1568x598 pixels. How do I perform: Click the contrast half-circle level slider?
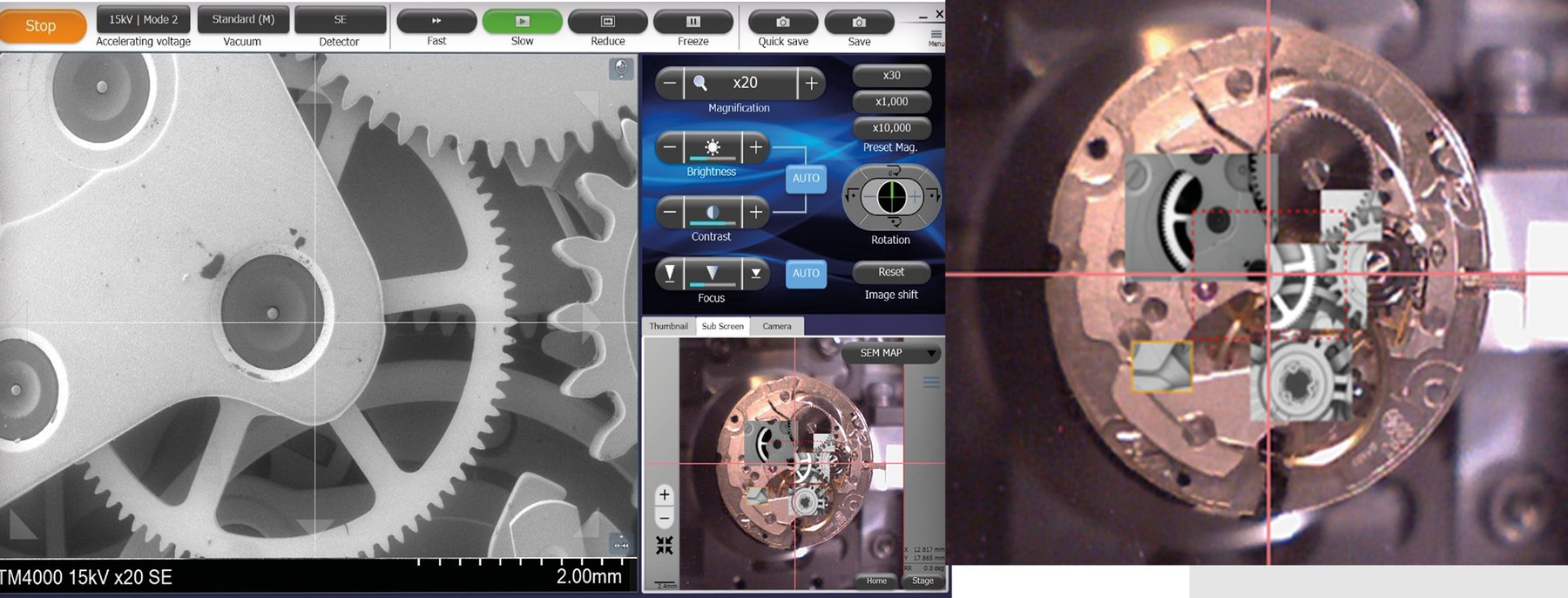coord(713,212)
